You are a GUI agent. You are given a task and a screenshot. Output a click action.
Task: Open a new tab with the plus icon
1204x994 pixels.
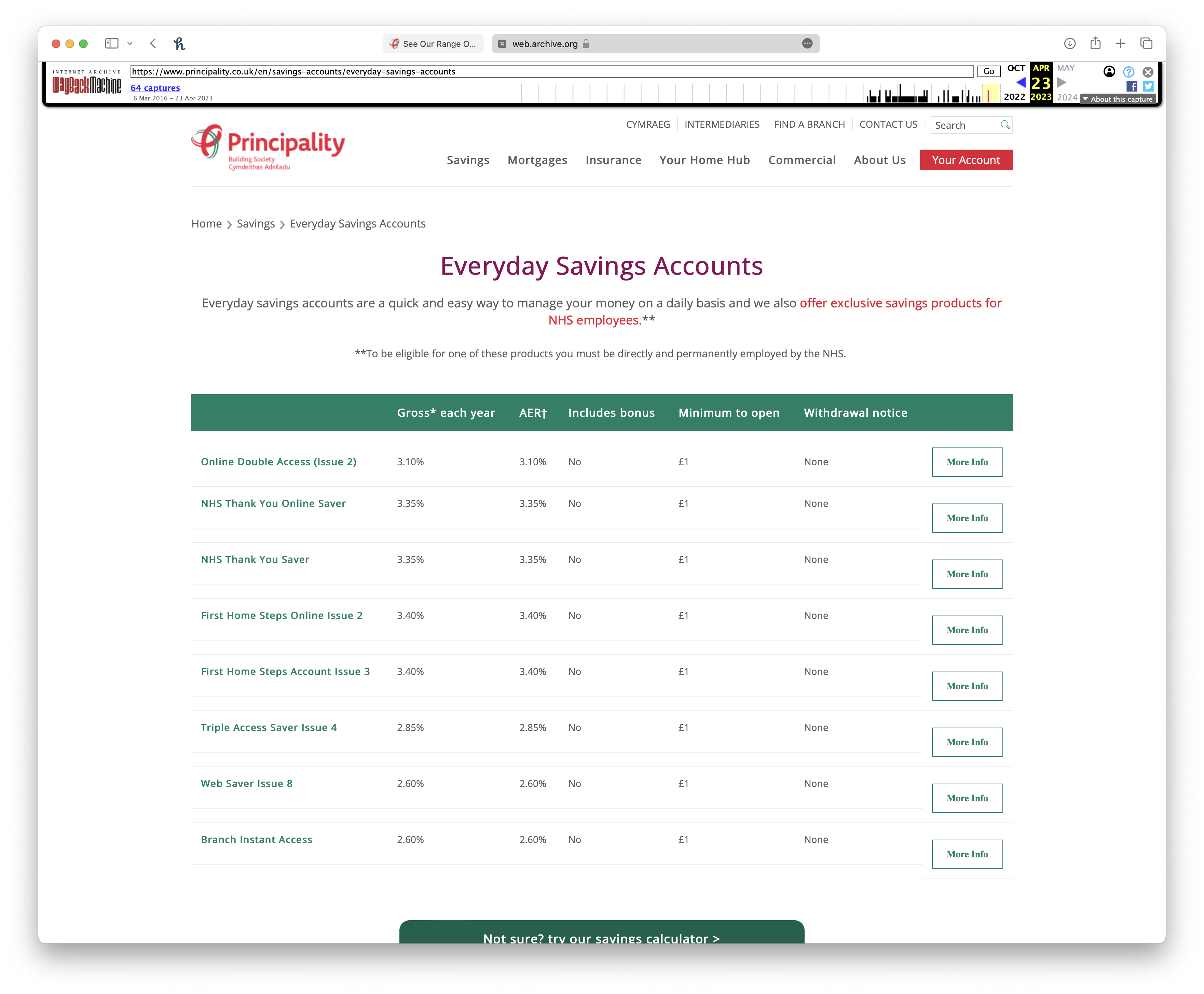click(x=1120, y=43)
